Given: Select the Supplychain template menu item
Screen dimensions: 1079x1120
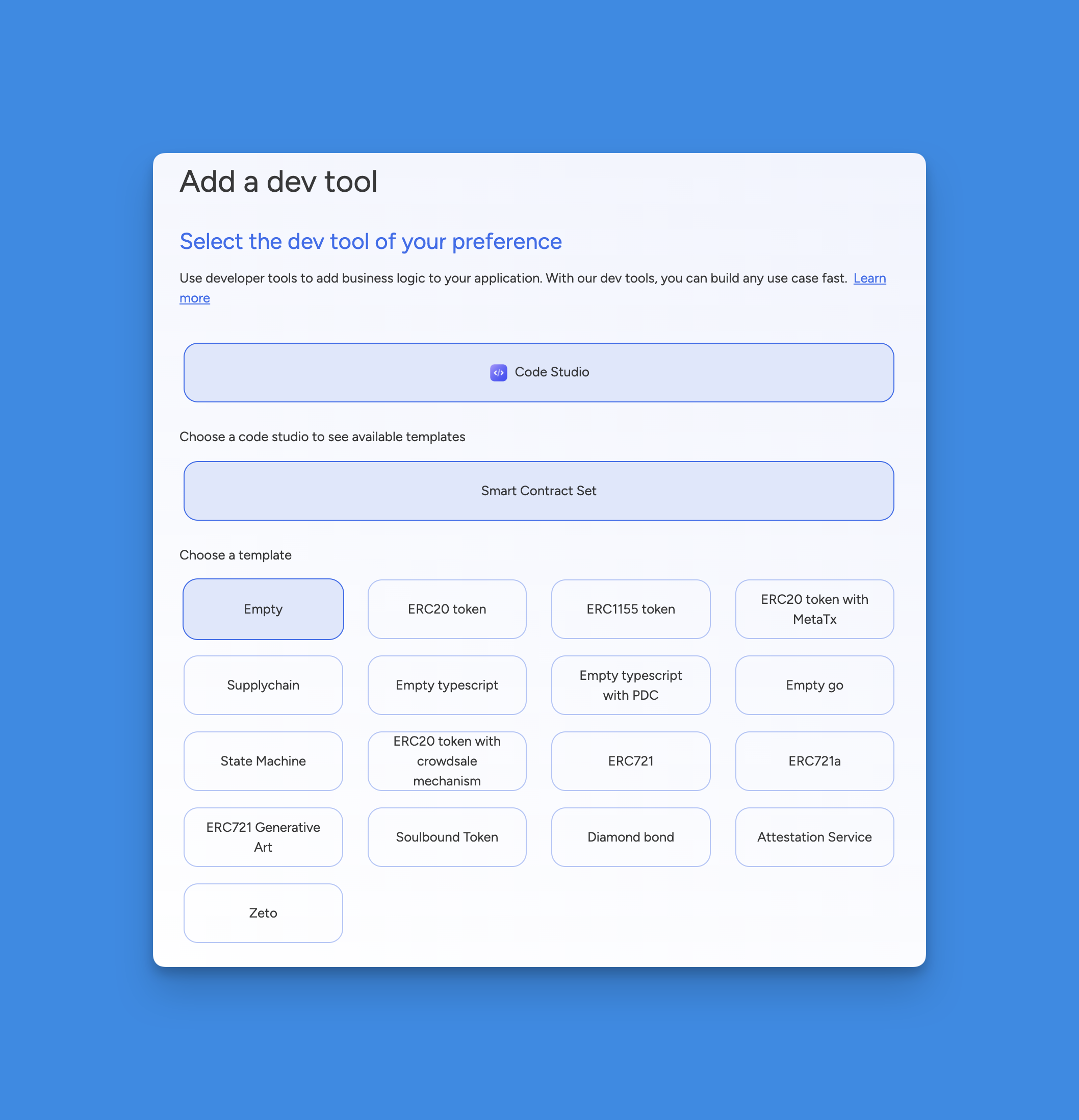Looking at the screenshot, I should click(263, 685).
